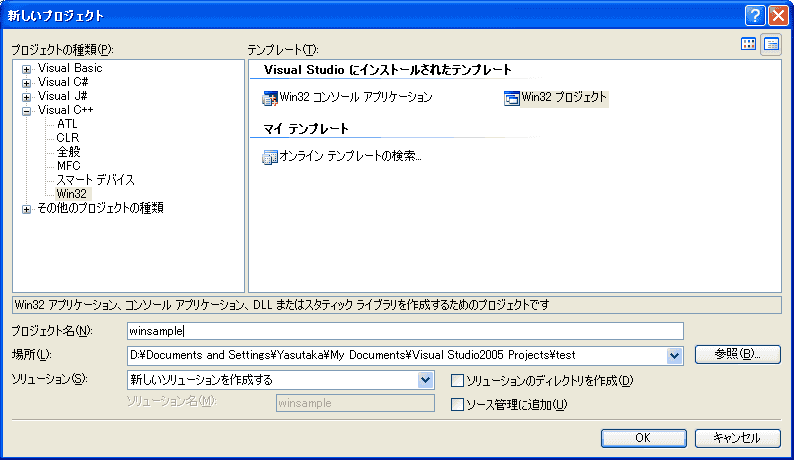Click the マイ テンプレート header

306,129
